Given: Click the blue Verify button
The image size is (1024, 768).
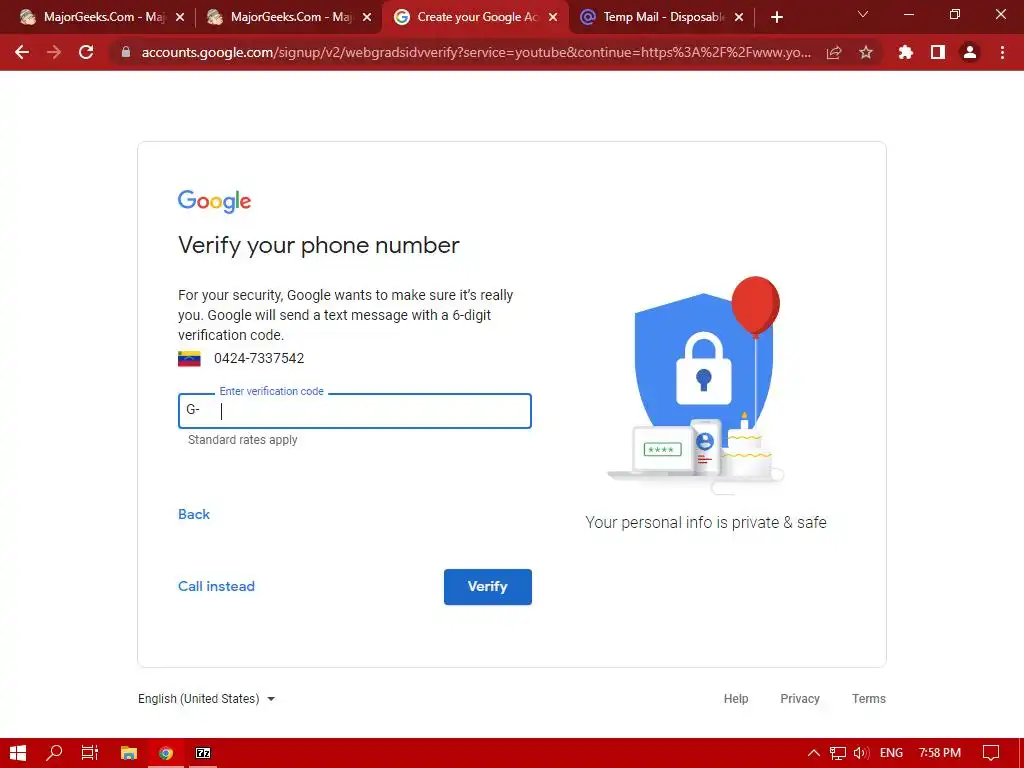Looking at the screenshot, I should (488, 586).
